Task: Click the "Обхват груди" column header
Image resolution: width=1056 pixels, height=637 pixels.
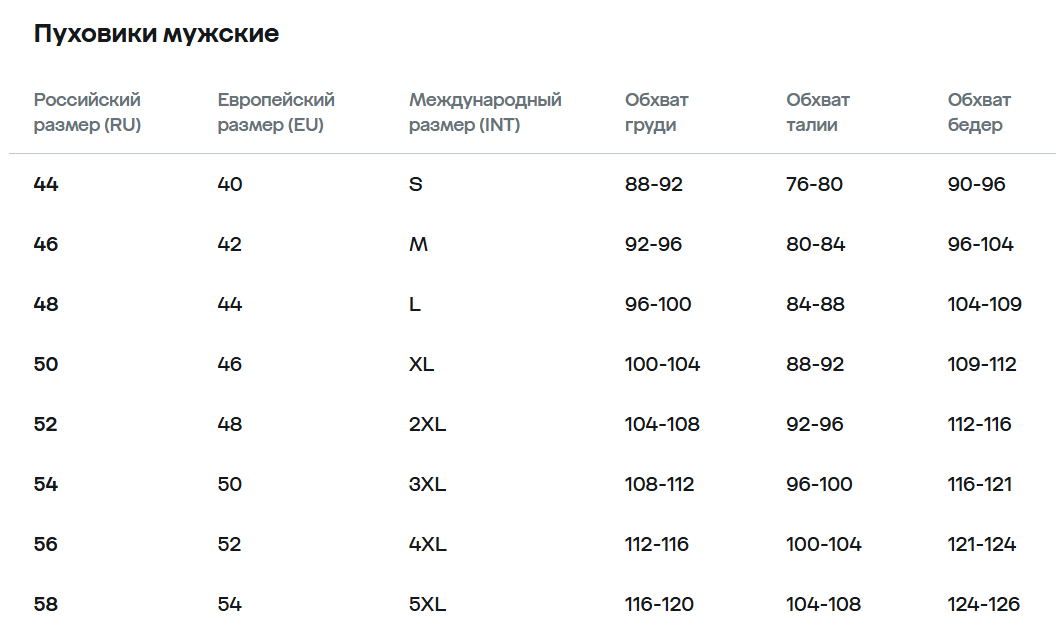Action: pos(657,112)
